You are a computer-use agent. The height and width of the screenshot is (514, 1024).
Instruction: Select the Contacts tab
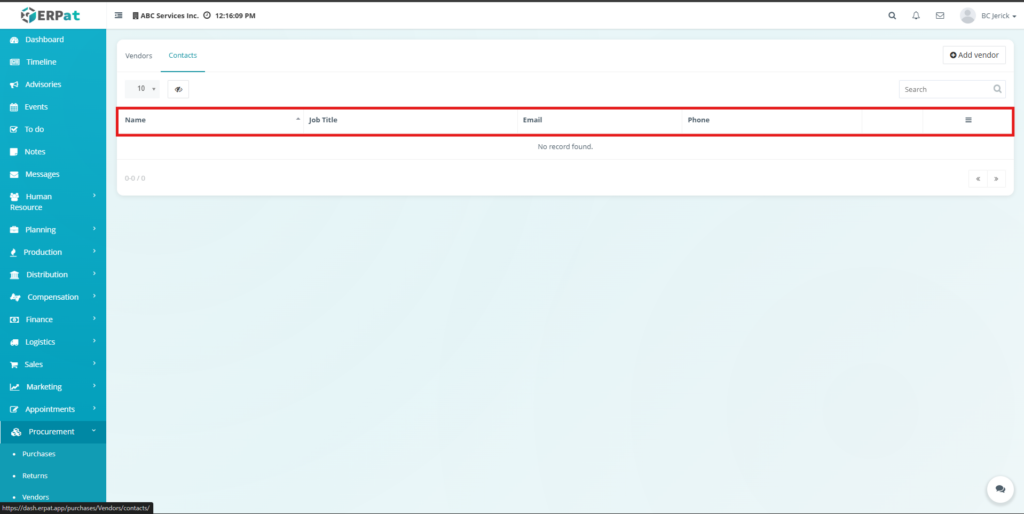(x=183, y=56)
